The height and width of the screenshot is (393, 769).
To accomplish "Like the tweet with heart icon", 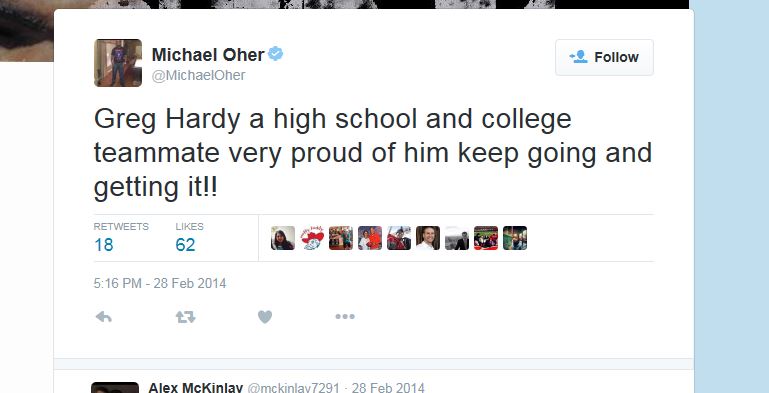I will 265,317.
